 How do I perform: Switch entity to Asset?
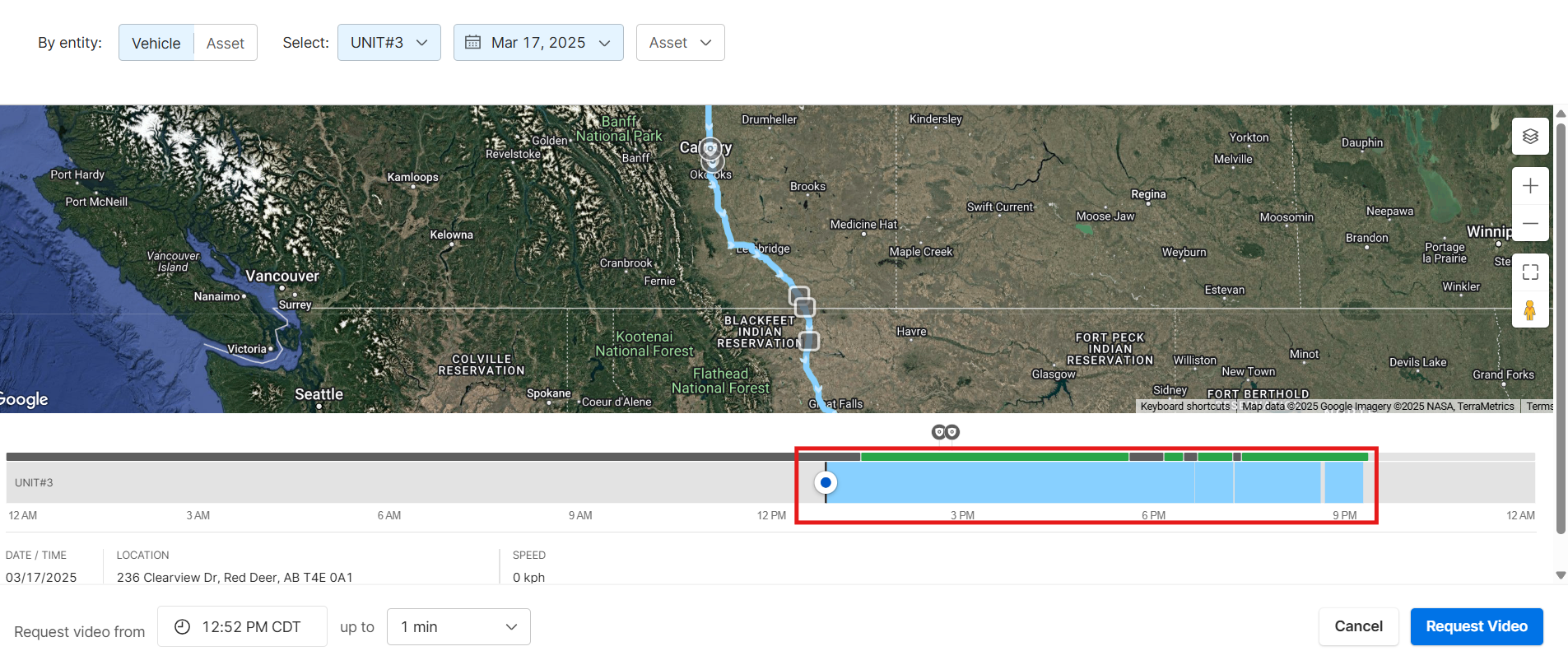tap(226, 43)
